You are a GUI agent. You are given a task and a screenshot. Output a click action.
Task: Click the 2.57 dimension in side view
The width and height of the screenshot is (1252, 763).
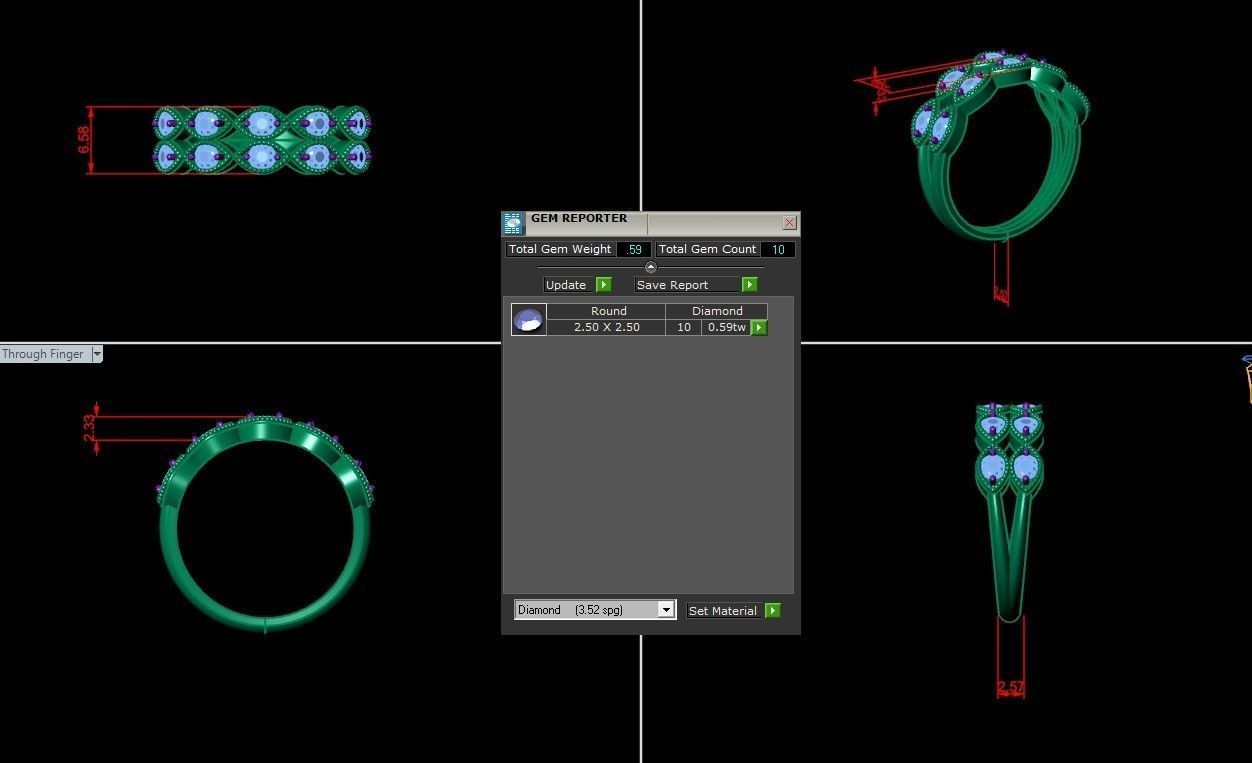point(1010,687)
